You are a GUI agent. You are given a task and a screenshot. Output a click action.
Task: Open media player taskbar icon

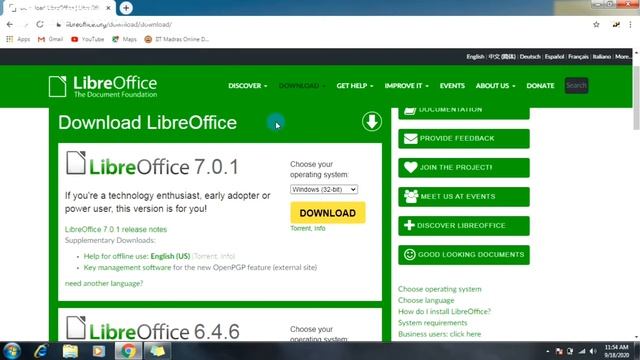[x=99, y=351]
